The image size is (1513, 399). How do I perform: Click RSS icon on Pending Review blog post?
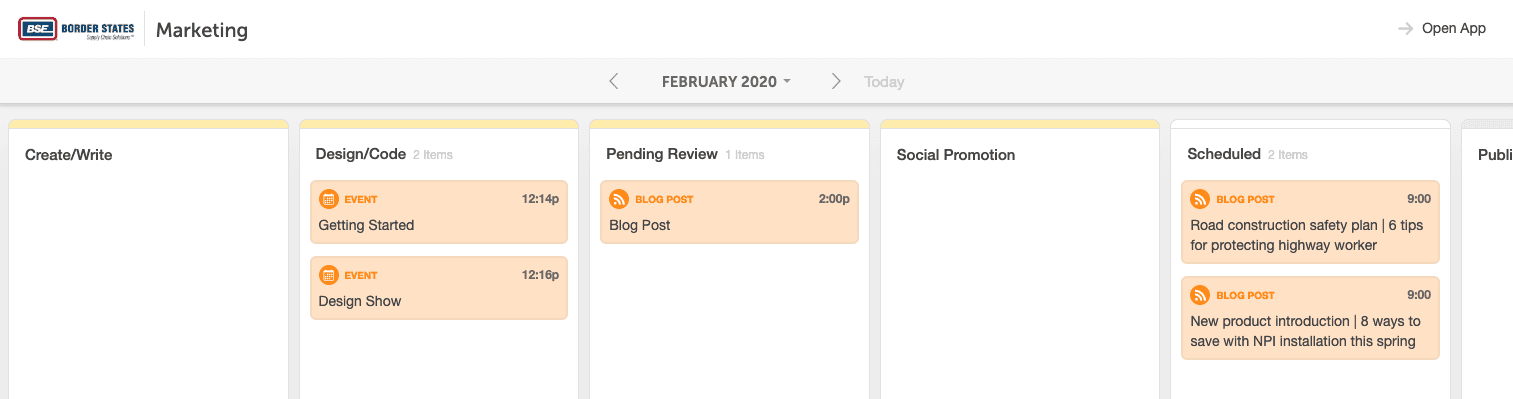point(619,199)
